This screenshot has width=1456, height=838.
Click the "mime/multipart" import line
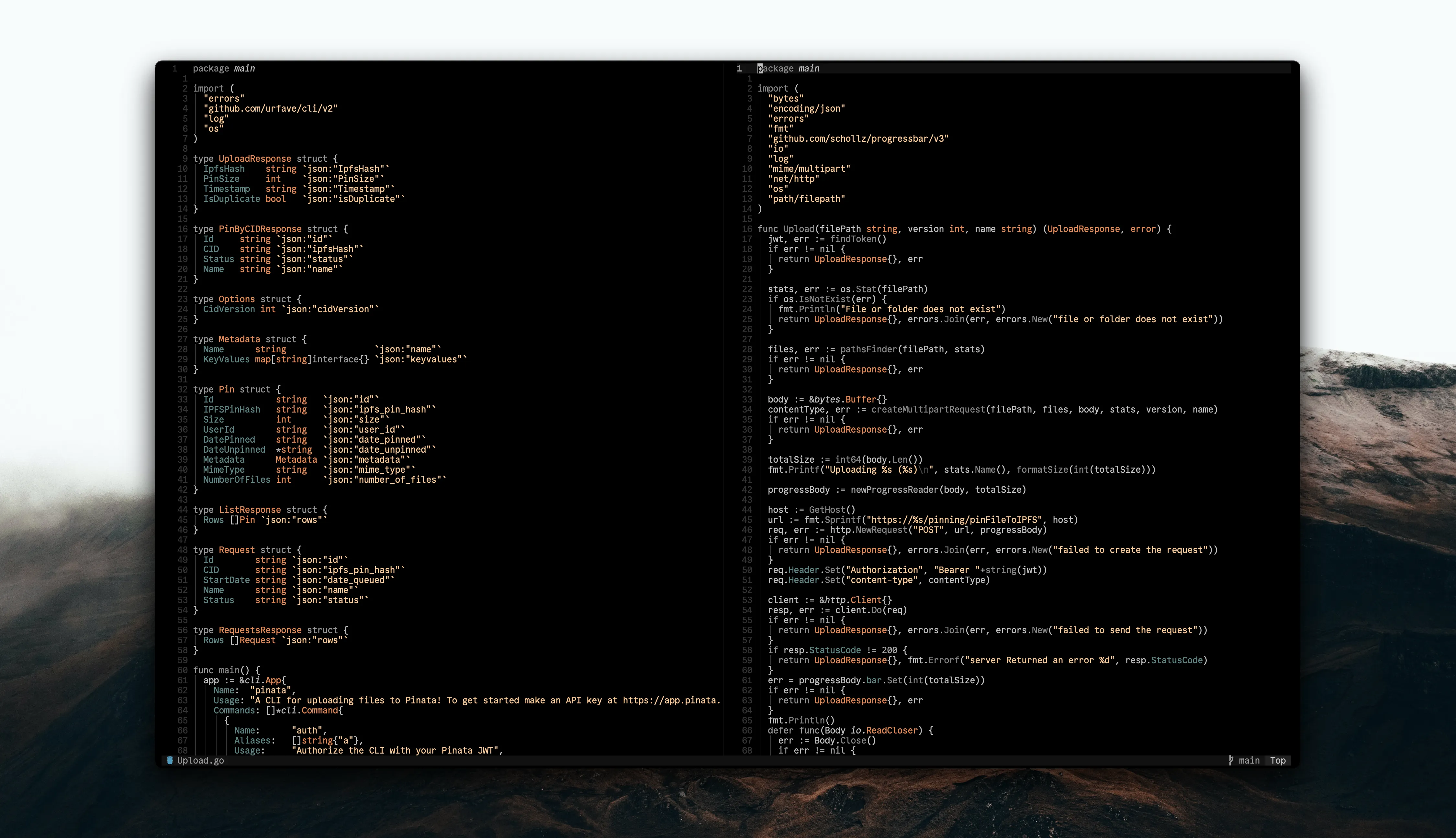pos(809,169)
